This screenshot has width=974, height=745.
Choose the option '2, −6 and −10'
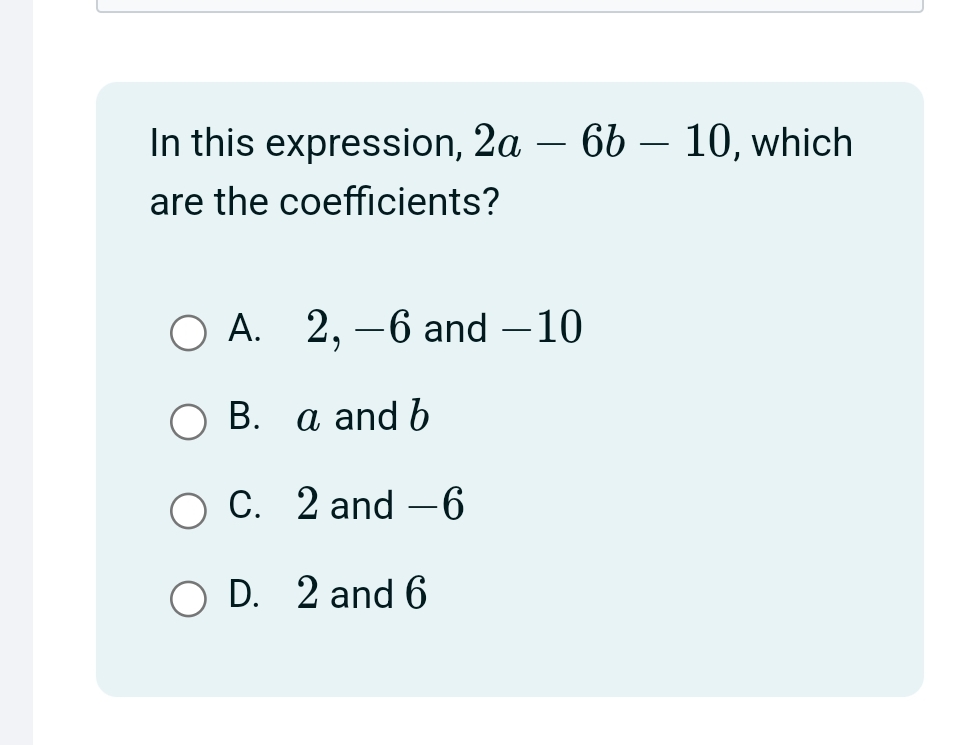pos(443,327)
